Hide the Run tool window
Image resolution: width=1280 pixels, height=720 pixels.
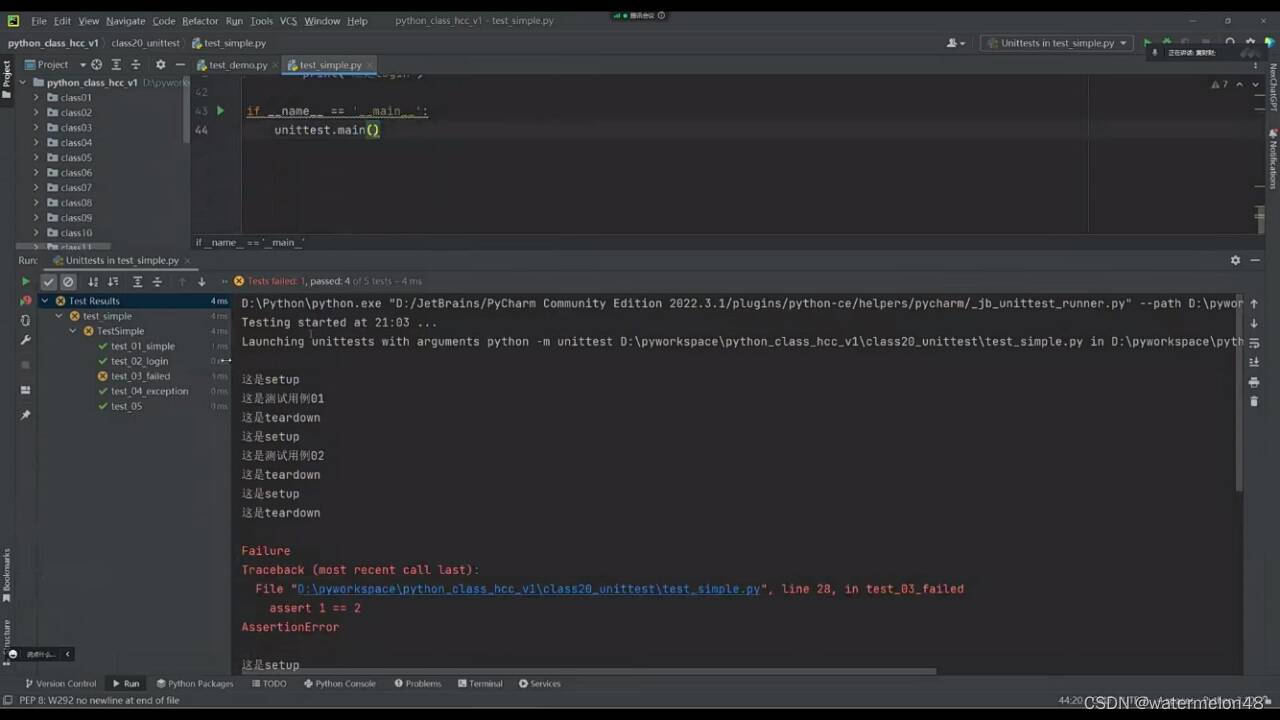point(1255,260)
